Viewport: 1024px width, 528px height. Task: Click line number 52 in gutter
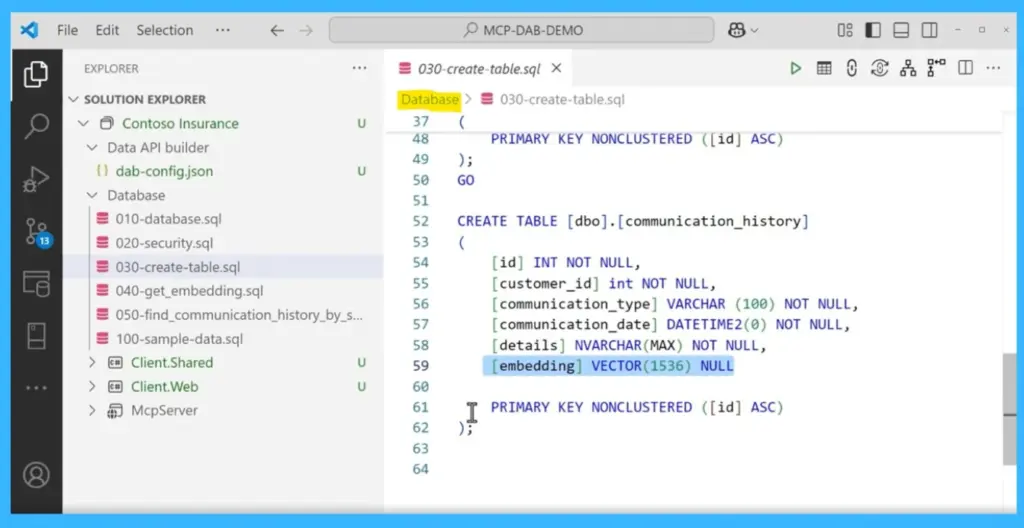421,221
